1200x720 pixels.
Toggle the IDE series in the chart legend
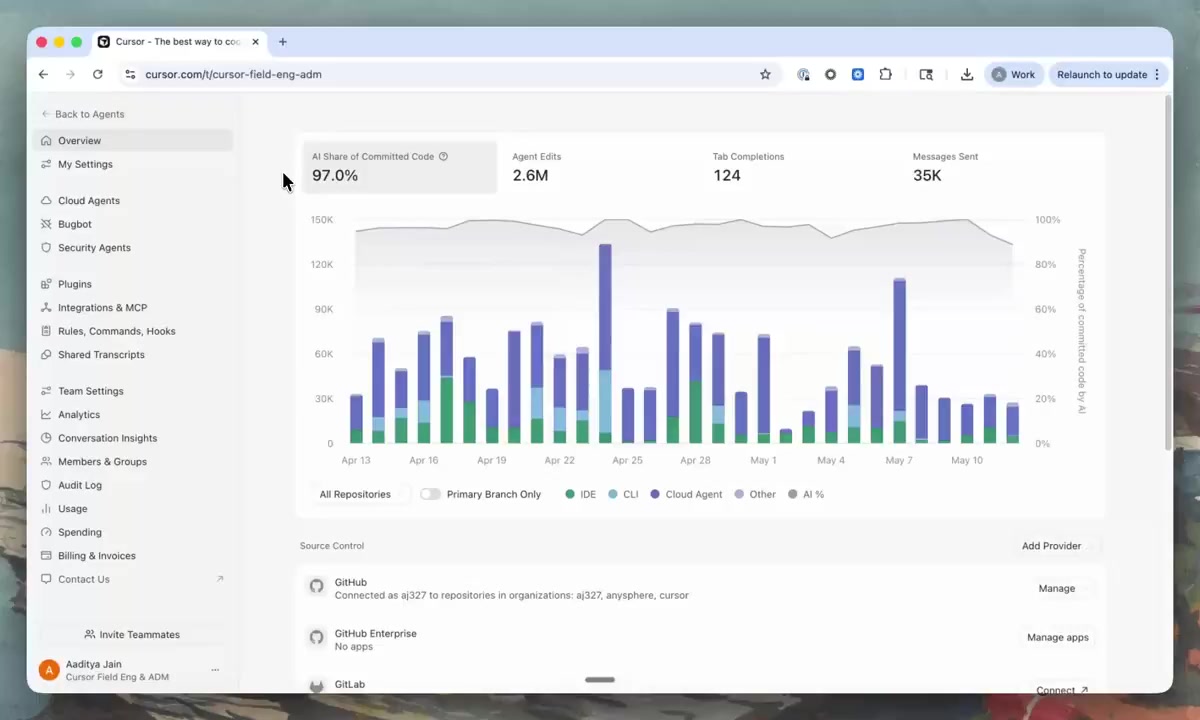point(581,494)
